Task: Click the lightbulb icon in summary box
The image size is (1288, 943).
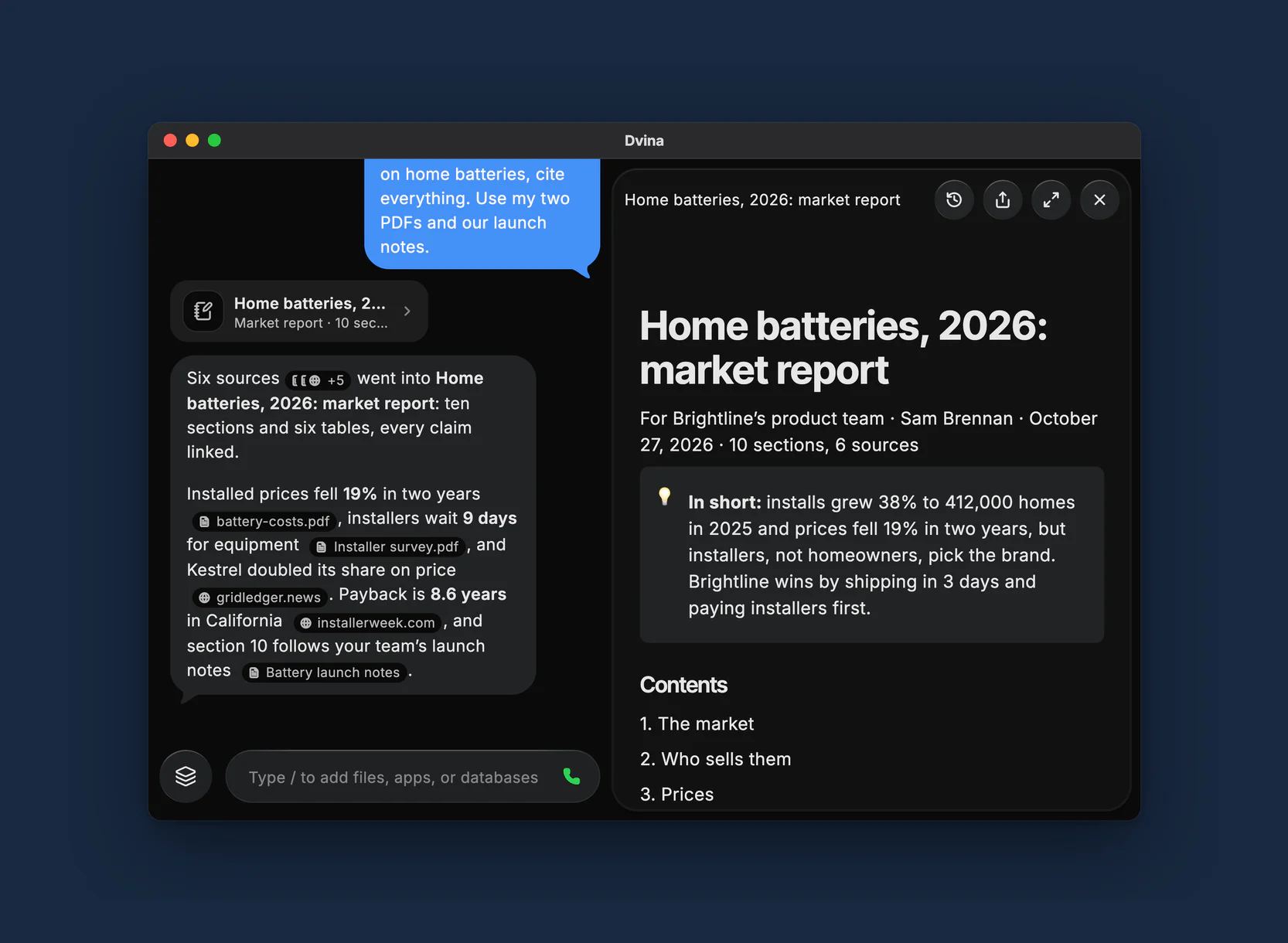Action: tap(664, 496)
